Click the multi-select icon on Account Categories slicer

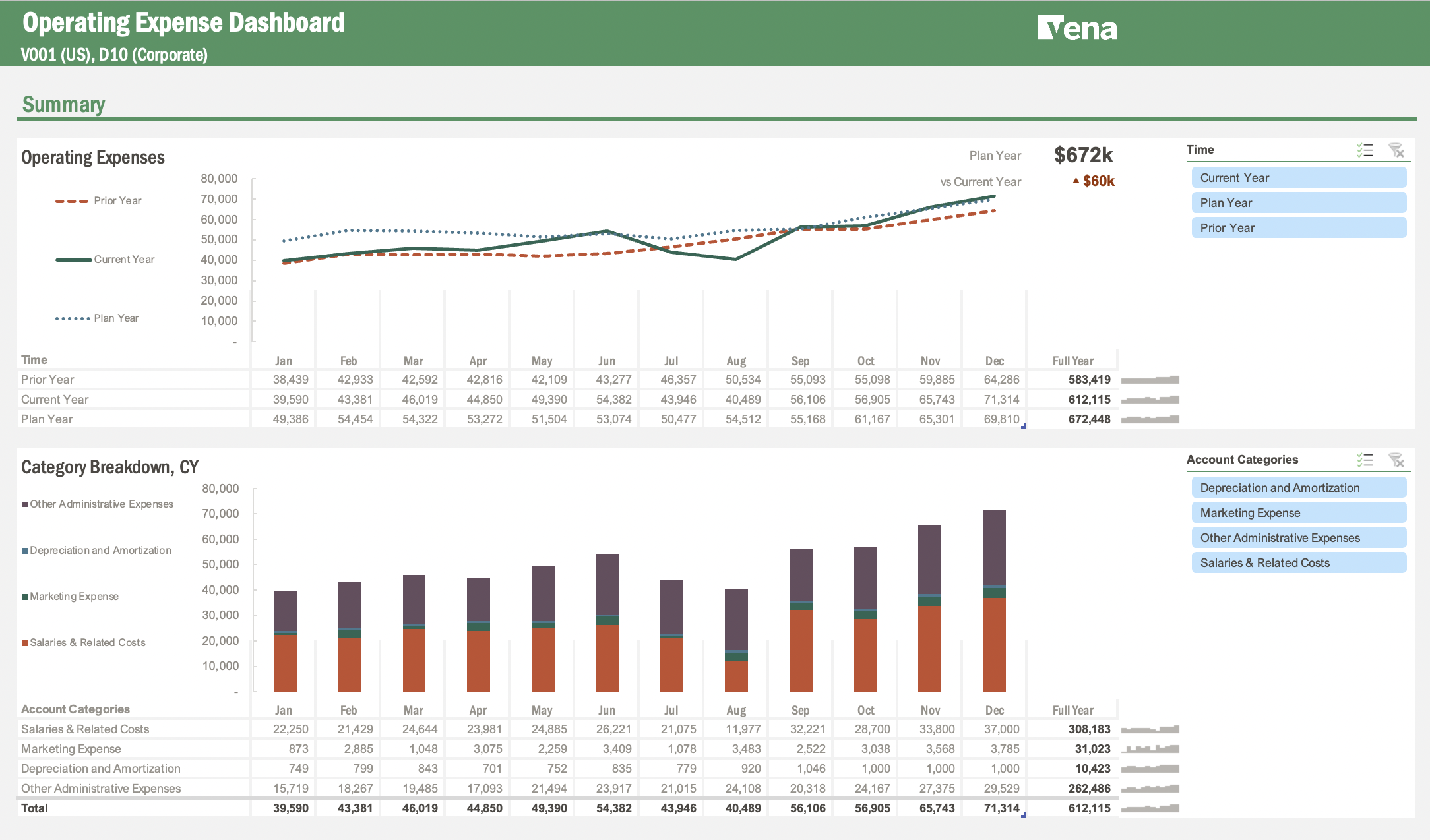pos(1364,460)
